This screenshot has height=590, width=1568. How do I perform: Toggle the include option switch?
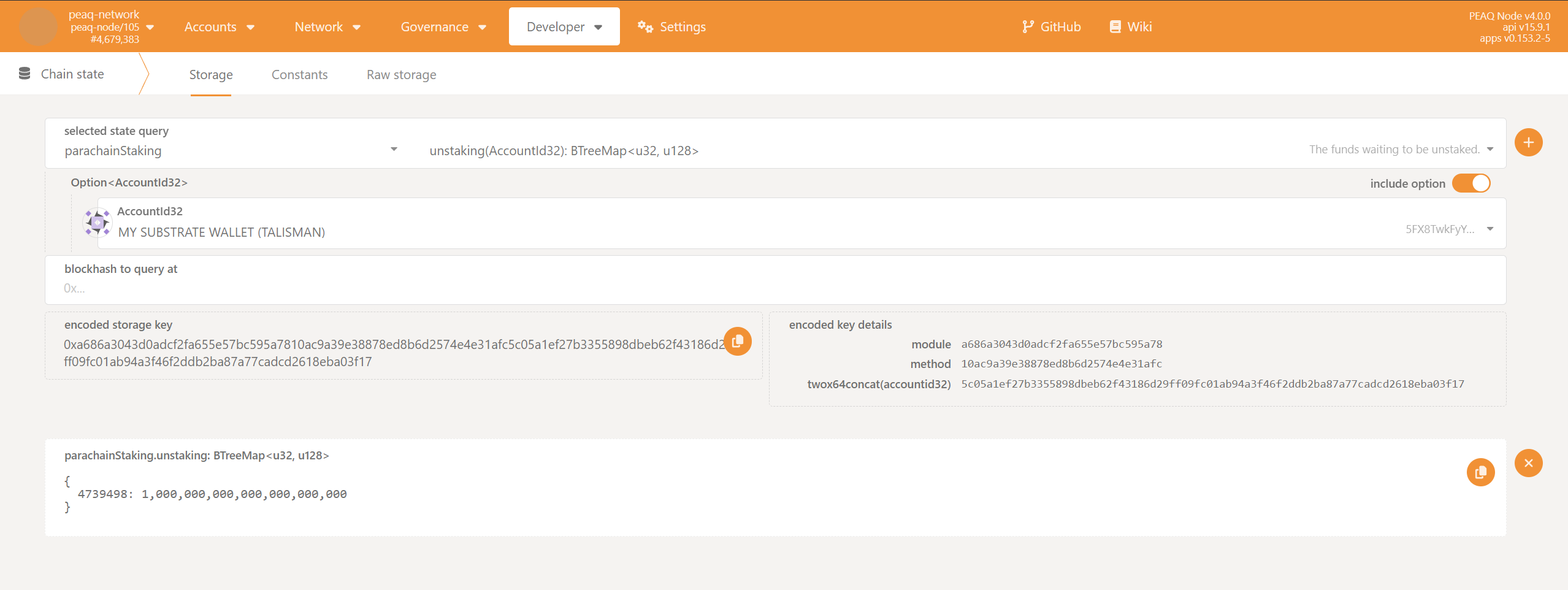(x=1470, y=183)
